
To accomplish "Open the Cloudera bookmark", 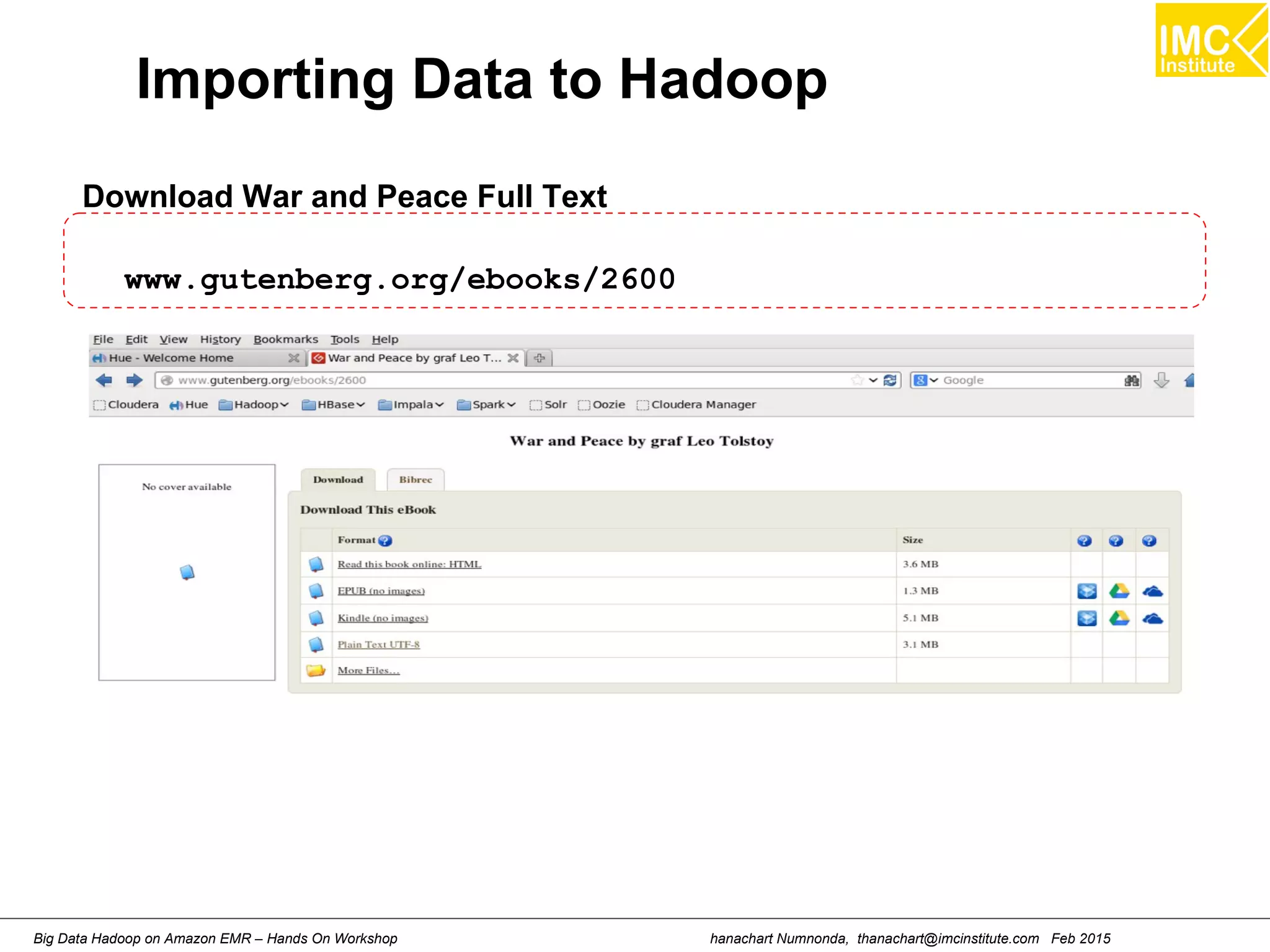I will coord(126,405).
